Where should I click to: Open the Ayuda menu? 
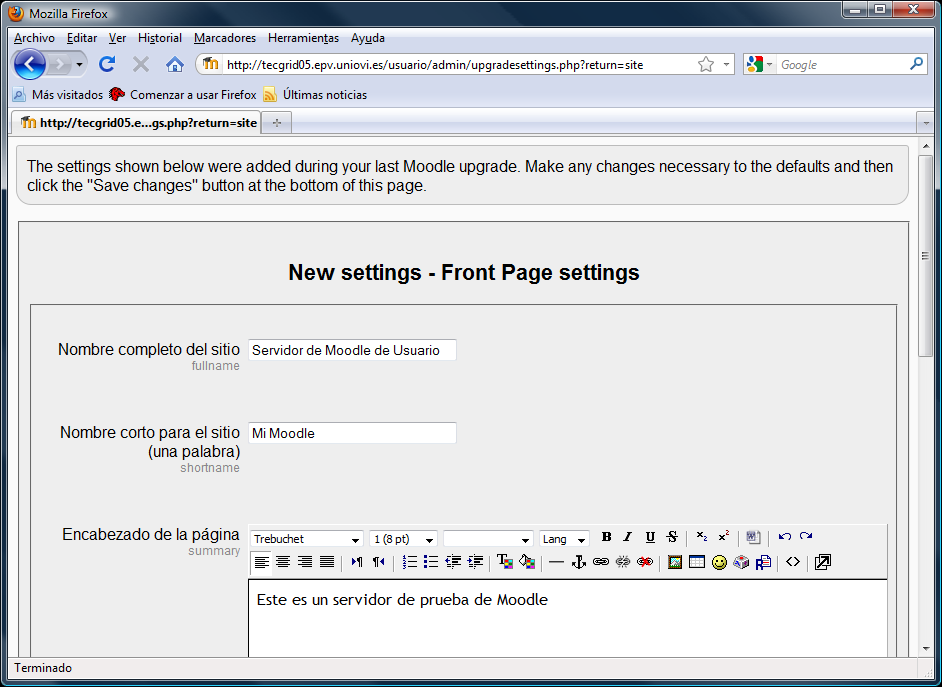pyautogui.click(x=368, y=38)
